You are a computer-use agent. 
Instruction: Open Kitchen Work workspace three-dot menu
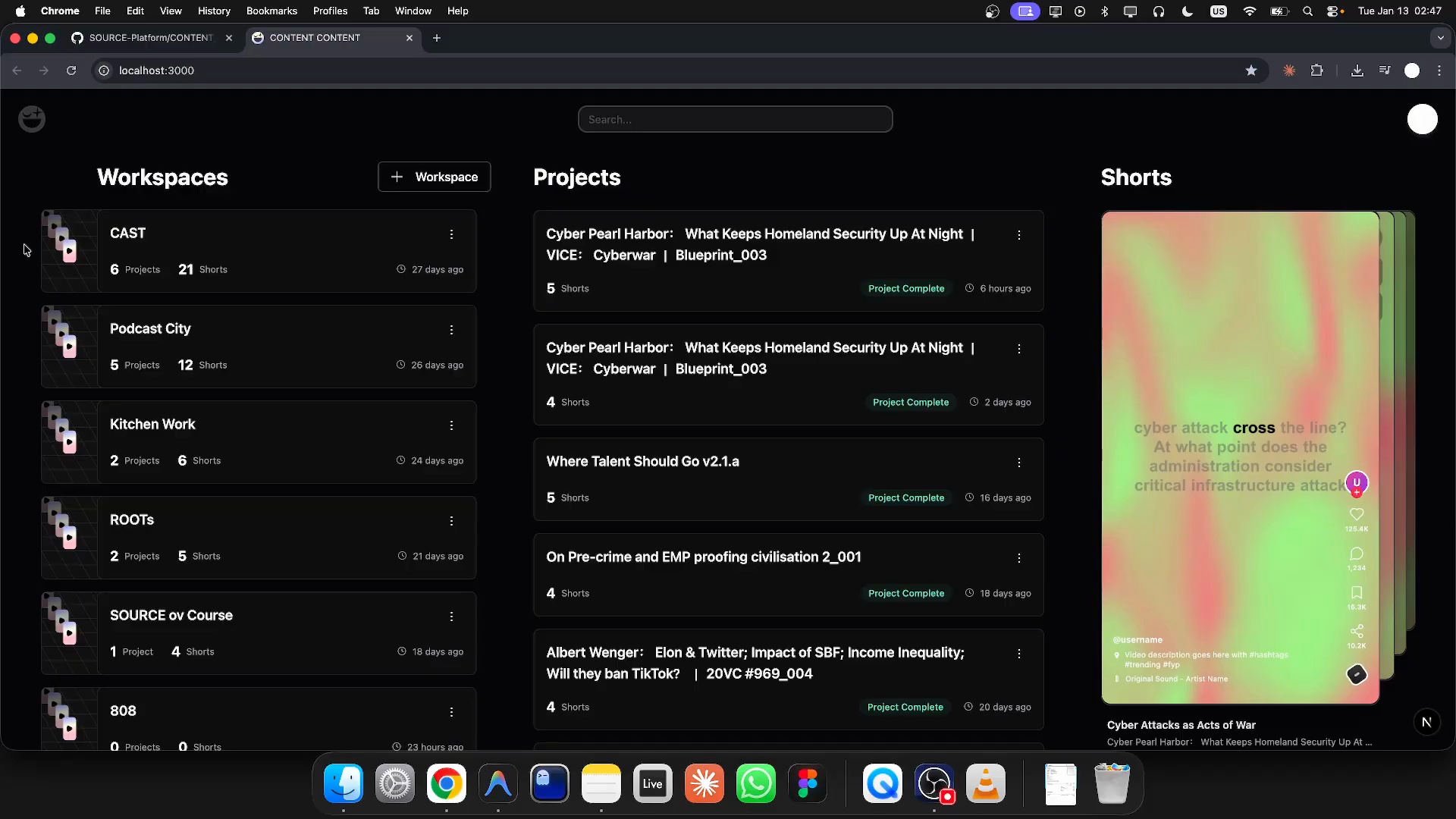(x=451, y=425)
